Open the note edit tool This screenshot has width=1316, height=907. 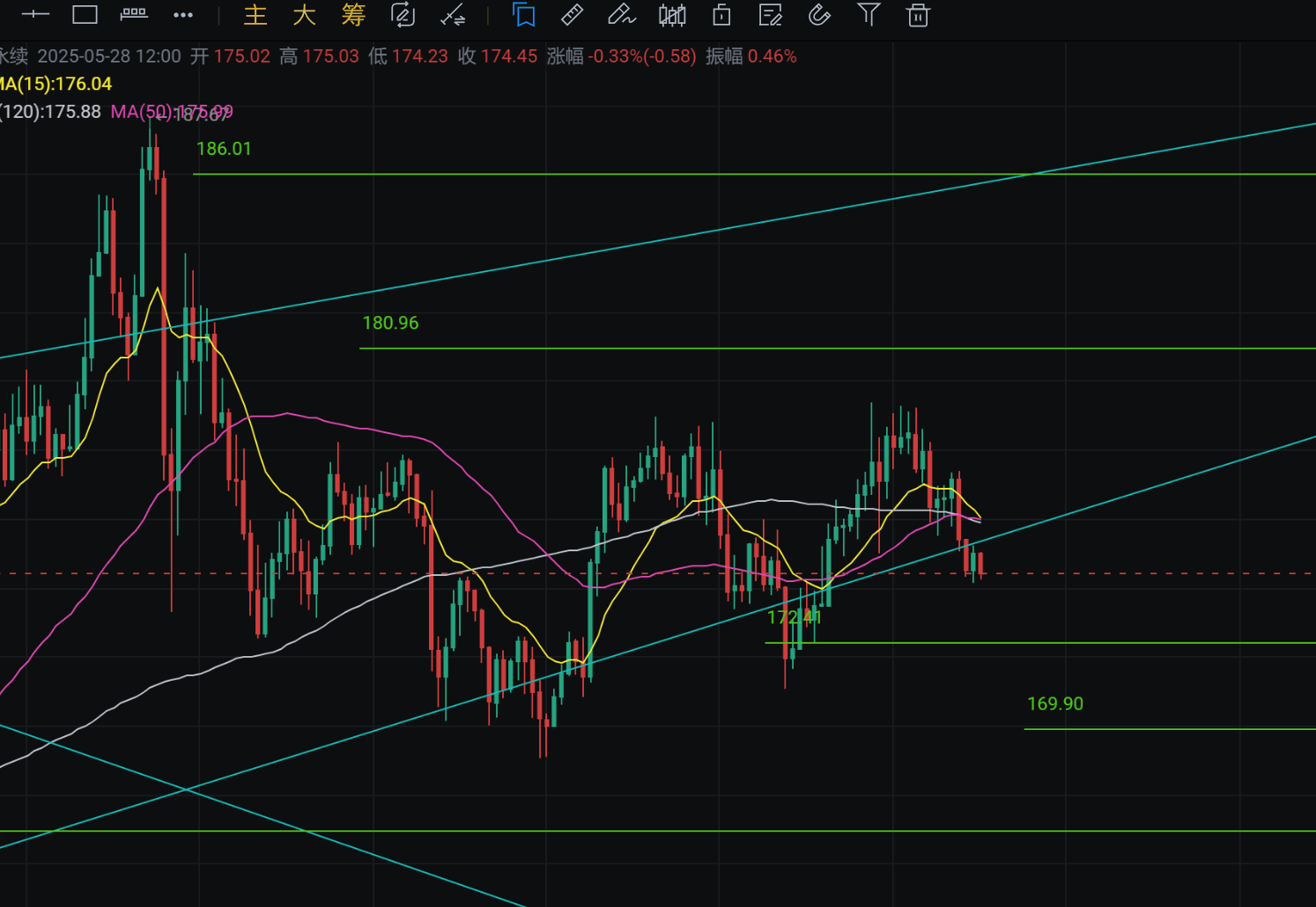[771, 15]
